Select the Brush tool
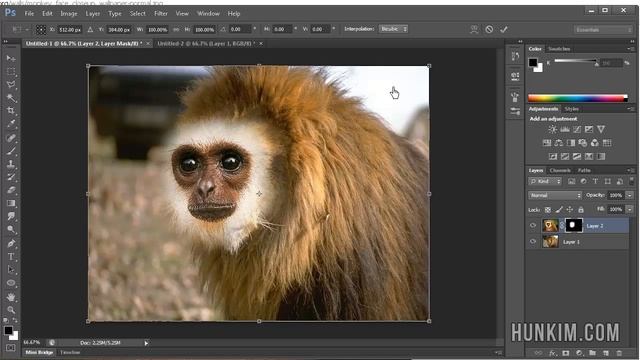Image resolution: width=640 pixels, height=360 pixels. pos(11,151)
